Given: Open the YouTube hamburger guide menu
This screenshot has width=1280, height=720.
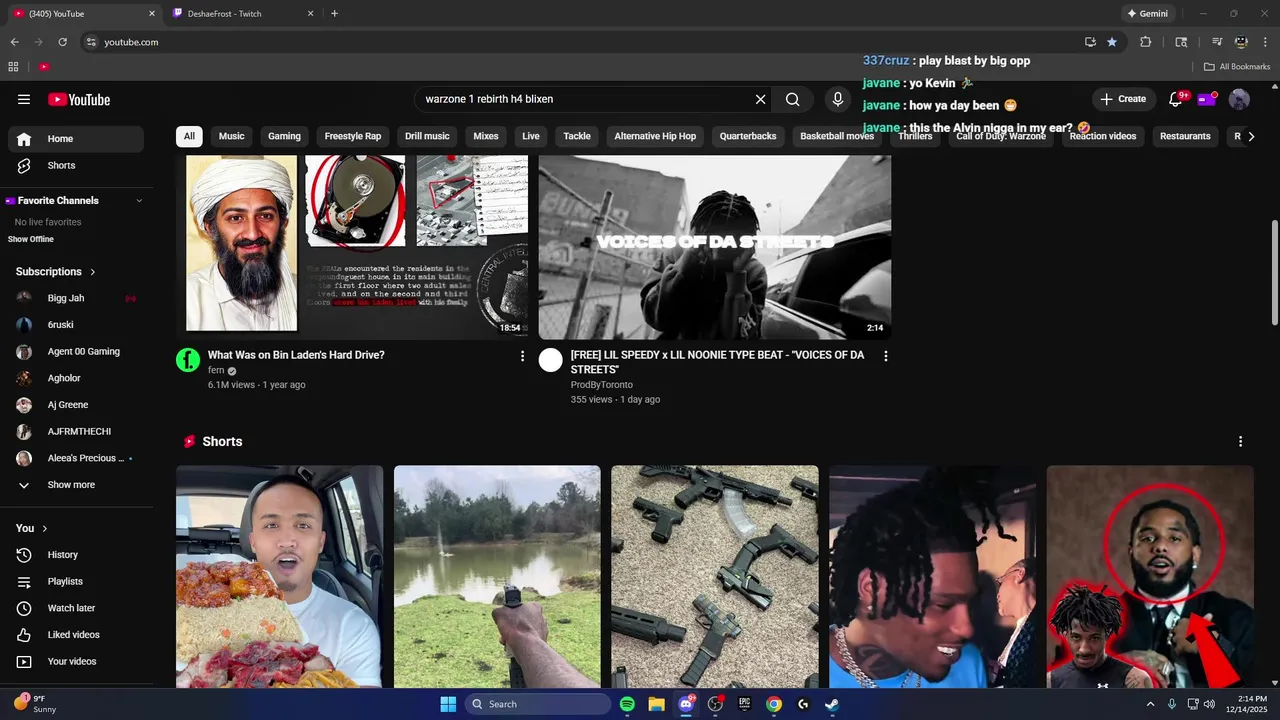Looking at the screenshot, I should click(24, 99).
